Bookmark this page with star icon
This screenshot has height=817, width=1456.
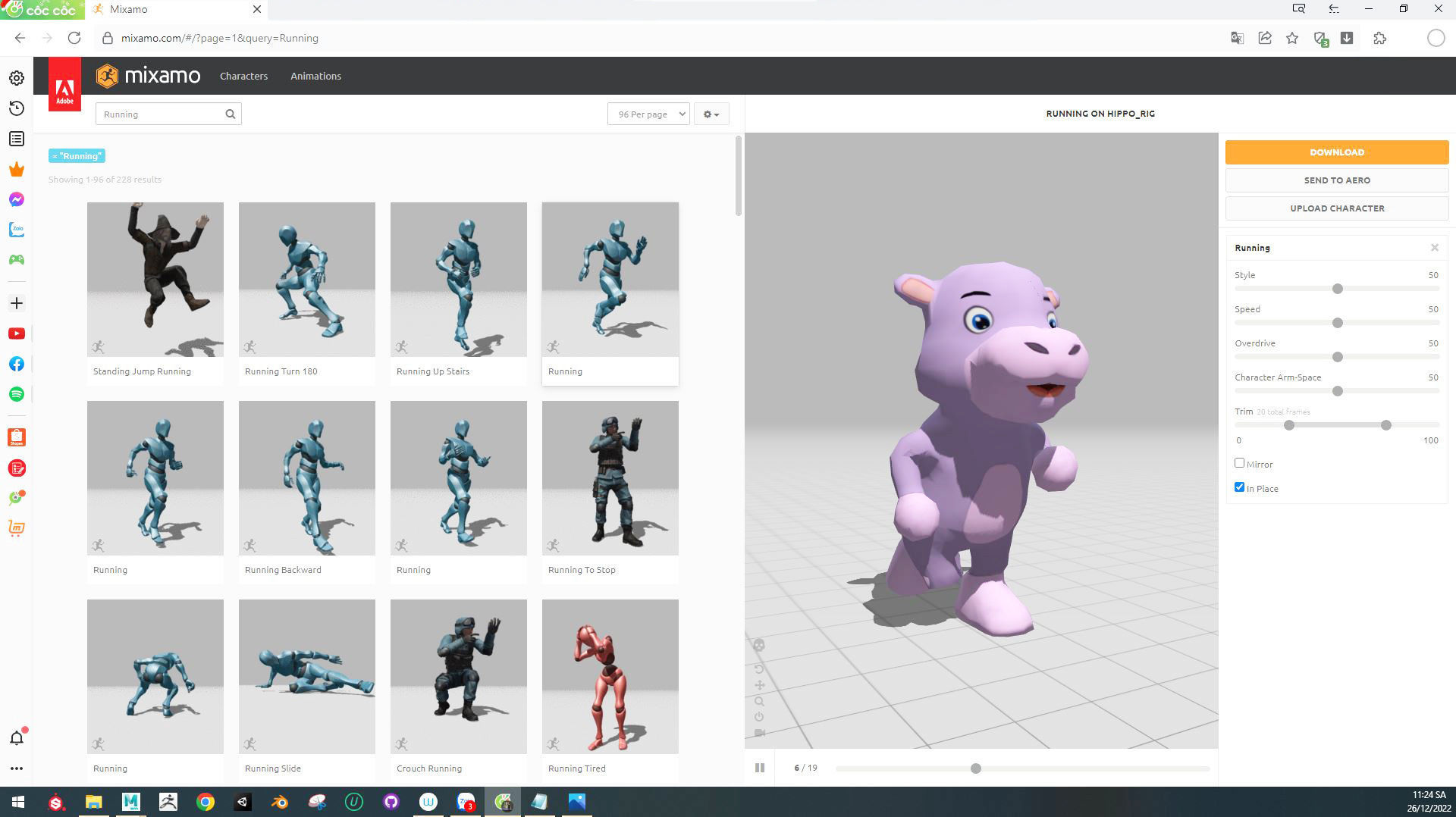[1292, 38]
